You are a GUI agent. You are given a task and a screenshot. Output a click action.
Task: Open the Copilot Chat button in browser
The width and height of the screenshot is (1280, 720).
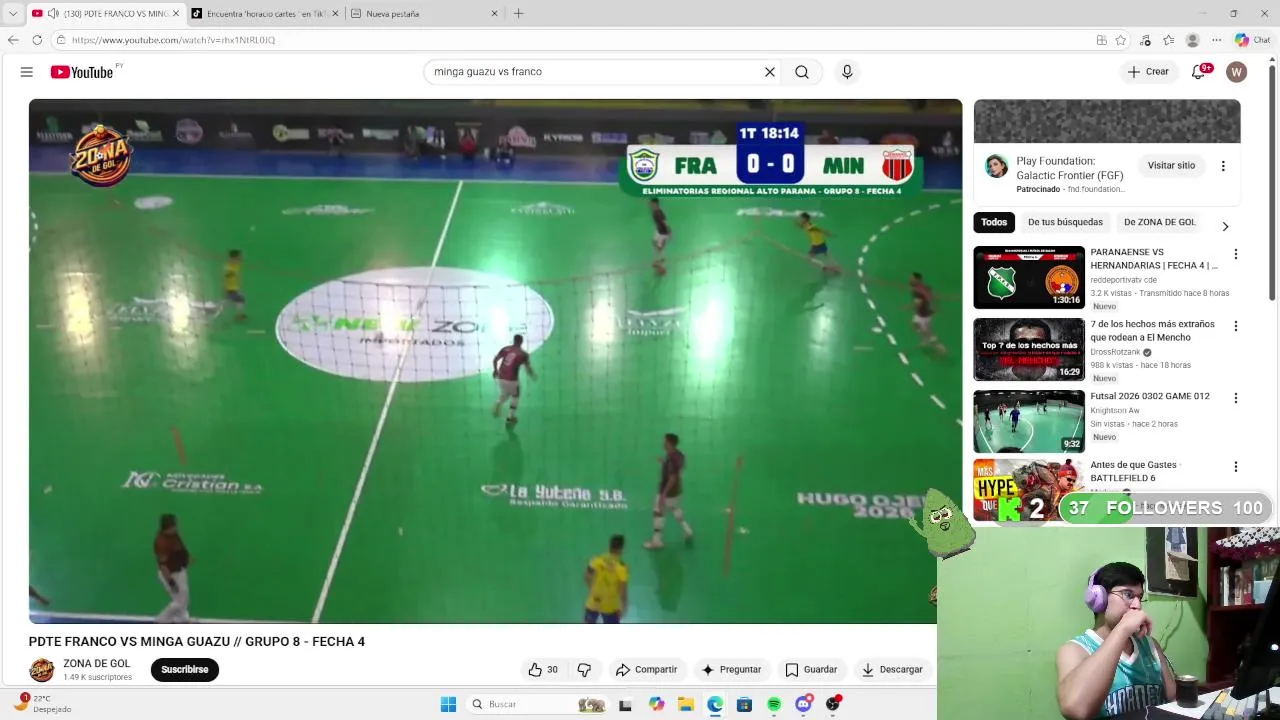coord(1252,40)
